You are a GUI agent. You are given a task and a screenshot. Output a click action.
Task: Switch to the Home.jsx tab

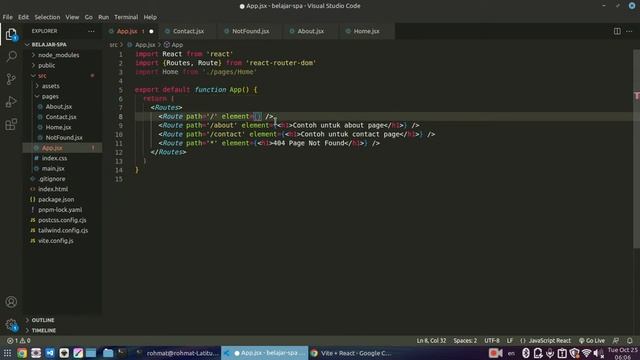[x=366, y=31]
